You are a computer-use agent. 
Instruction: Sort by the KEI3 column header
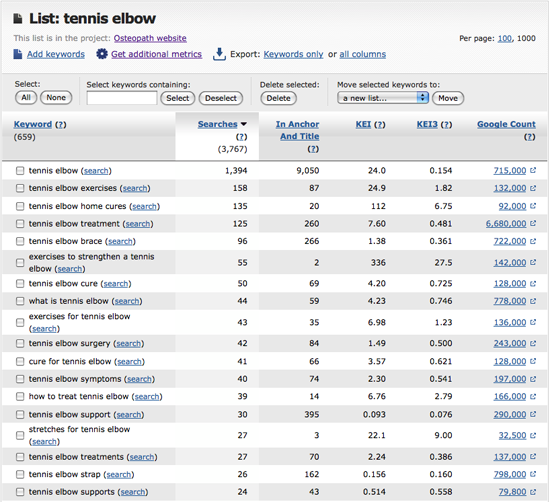[427, 125]
